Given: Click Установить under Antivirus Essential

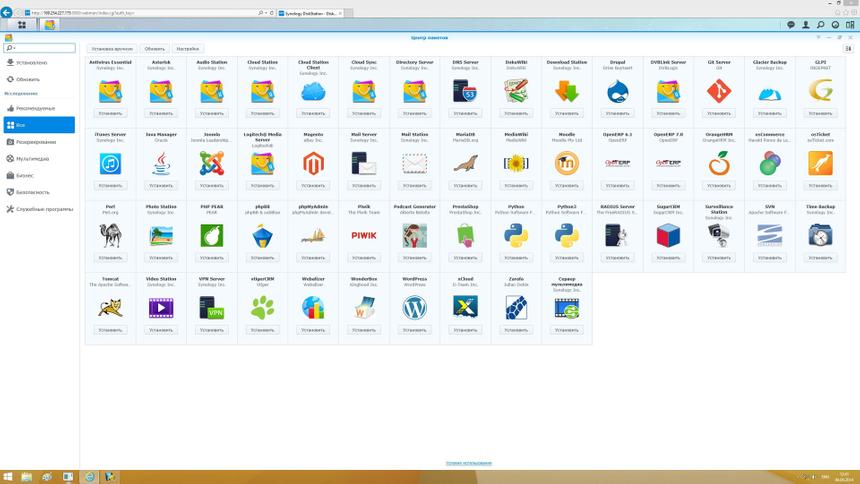Looking at the screenshot, I should pyautogui.click(x=110, y=114).
